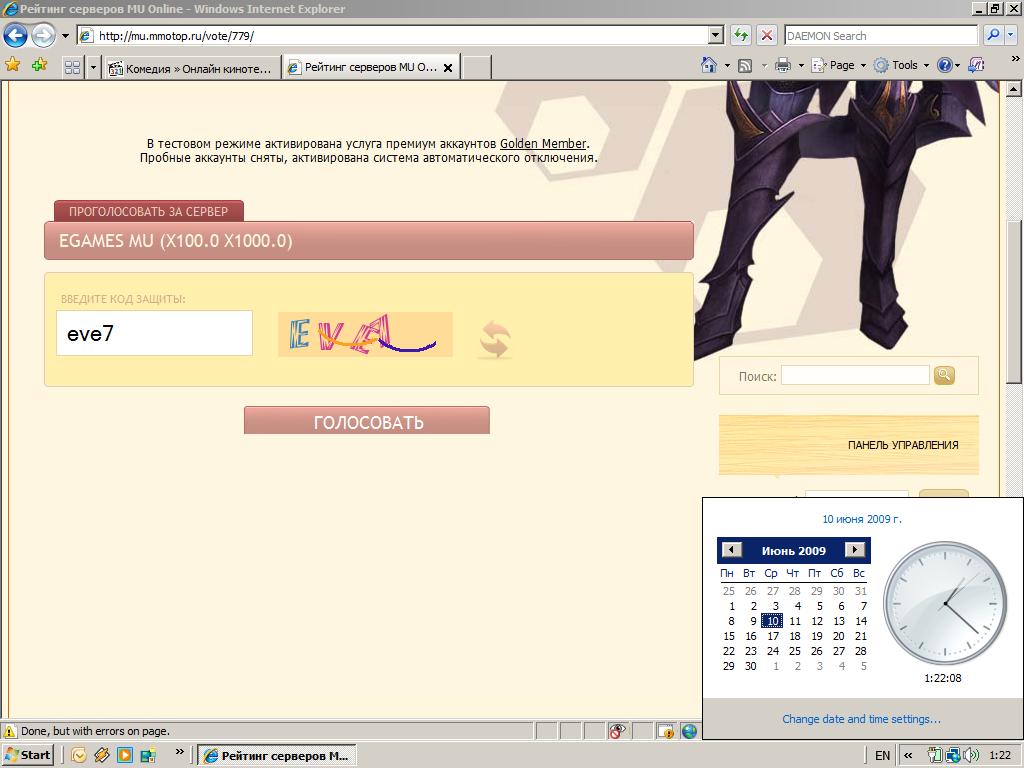Launch the orange media player Quick Launch icon
Image resolution: width=1024 pixels, height=768 pixels.
124,756
